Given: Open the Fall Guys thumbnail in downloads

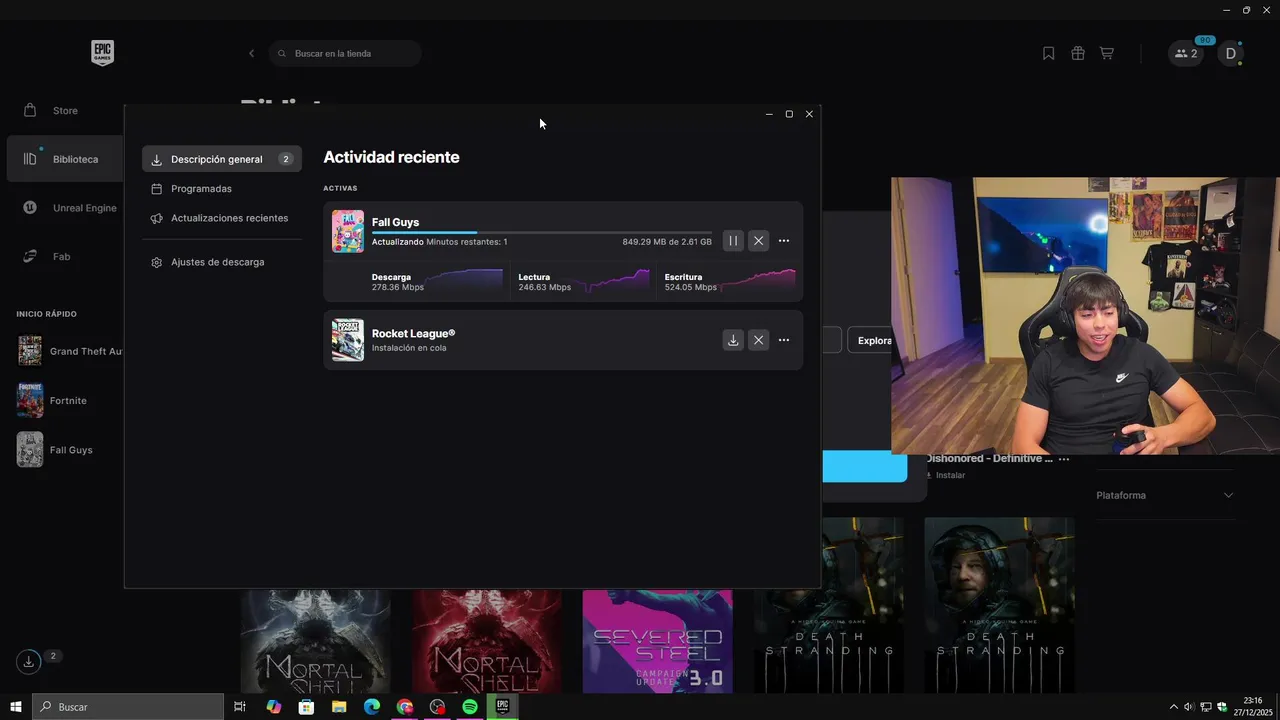Looking at the screenshot, I should coord(348,231).
